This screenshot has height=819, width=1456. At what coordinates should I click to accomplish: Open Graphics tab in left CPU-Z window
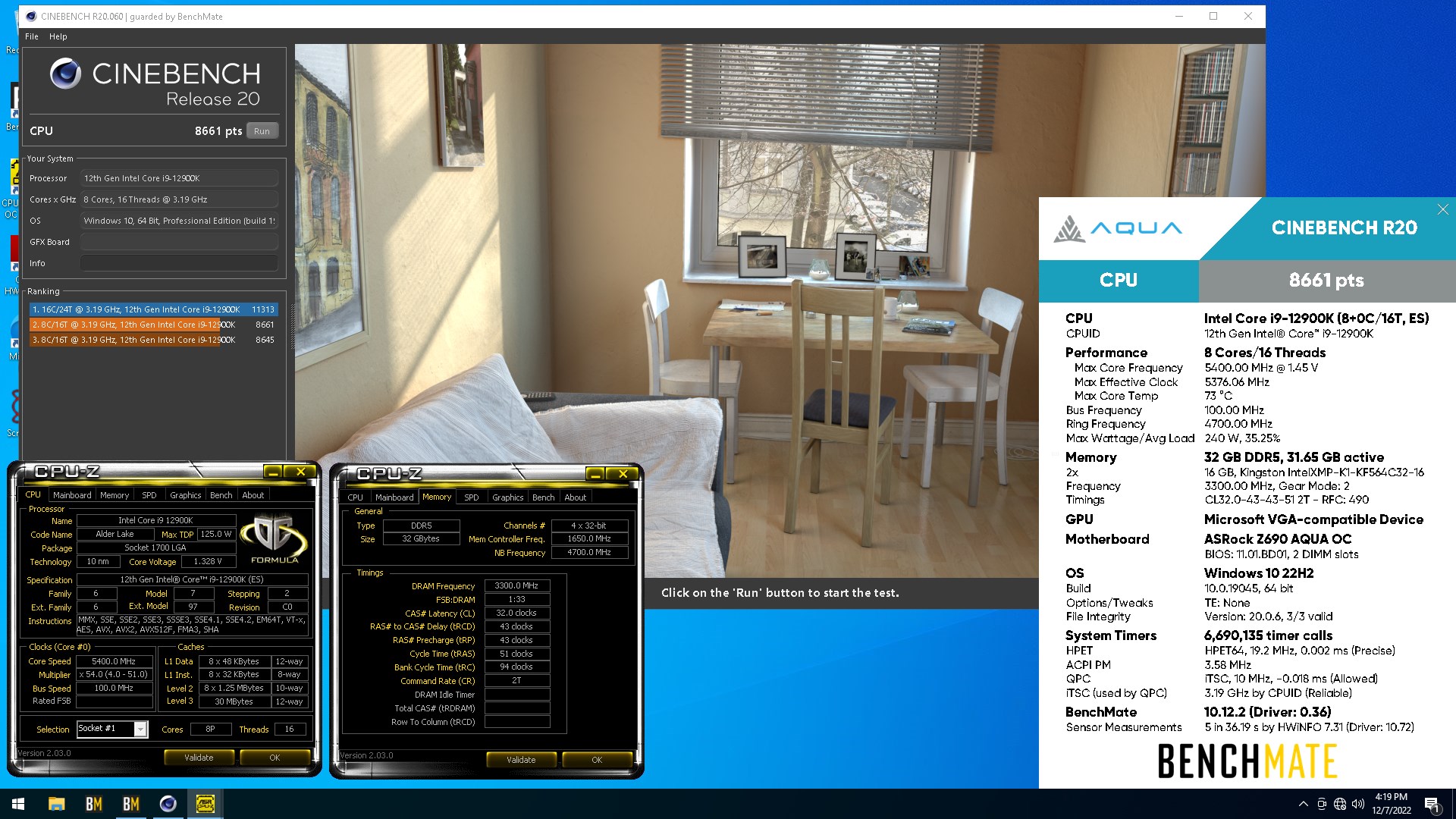[186, 495]
